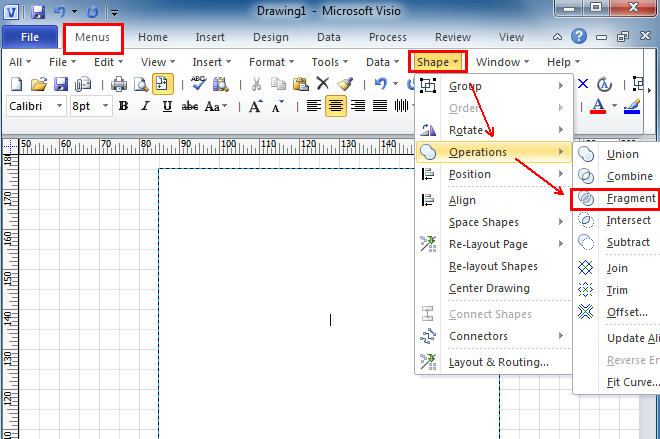The width and height of the screenshot is (660, 439).
Task: Select Join in the Operations submenu
Action: [615, 268]
